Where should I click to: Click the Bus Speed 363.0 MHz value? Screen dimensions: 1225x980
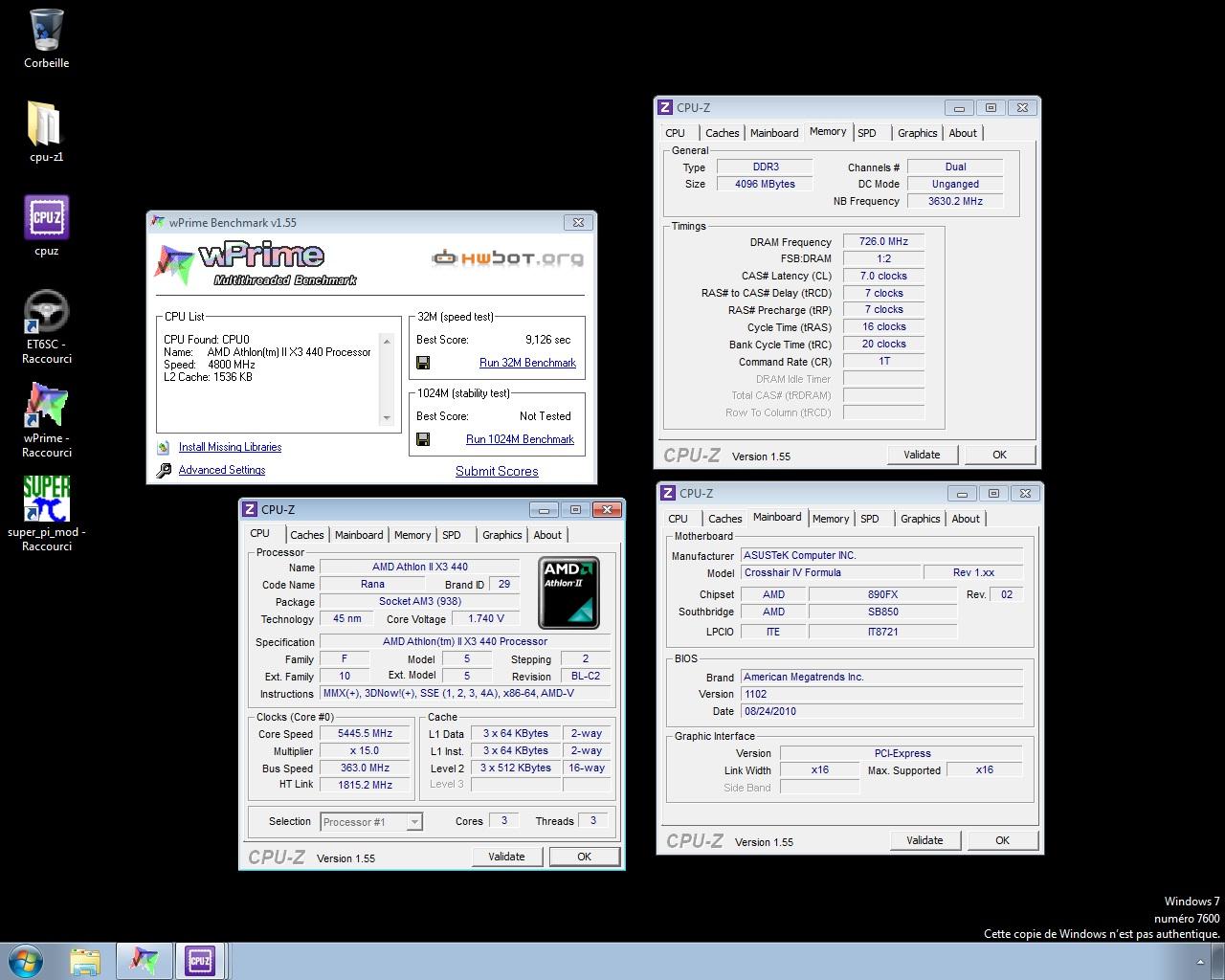[x=364, y=768]
